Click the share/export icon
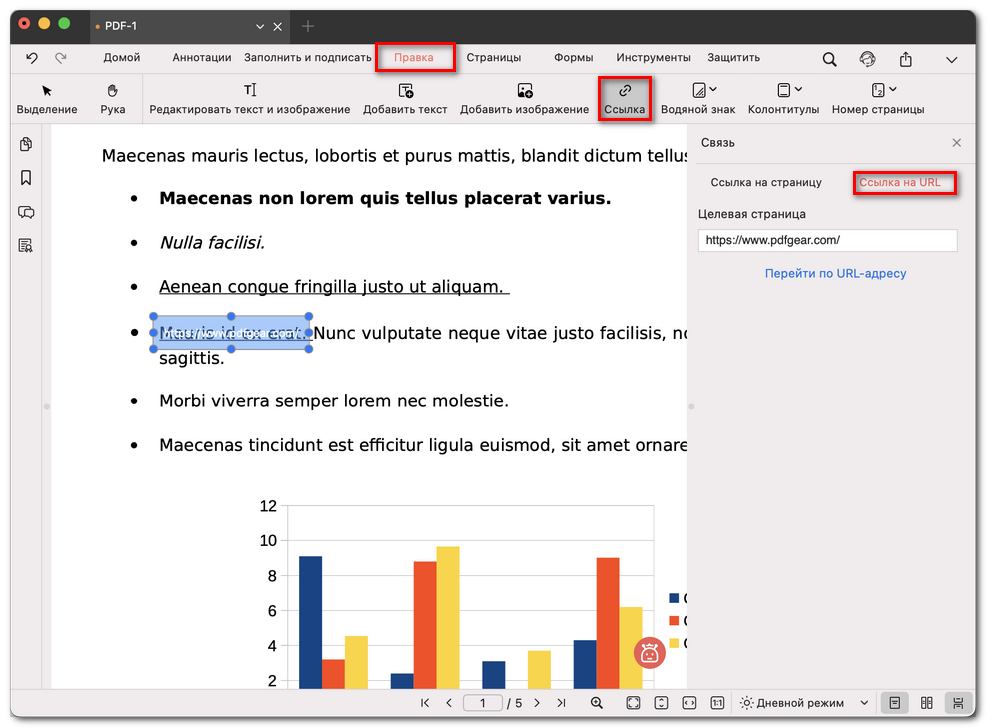 click(x=906, y=59)
